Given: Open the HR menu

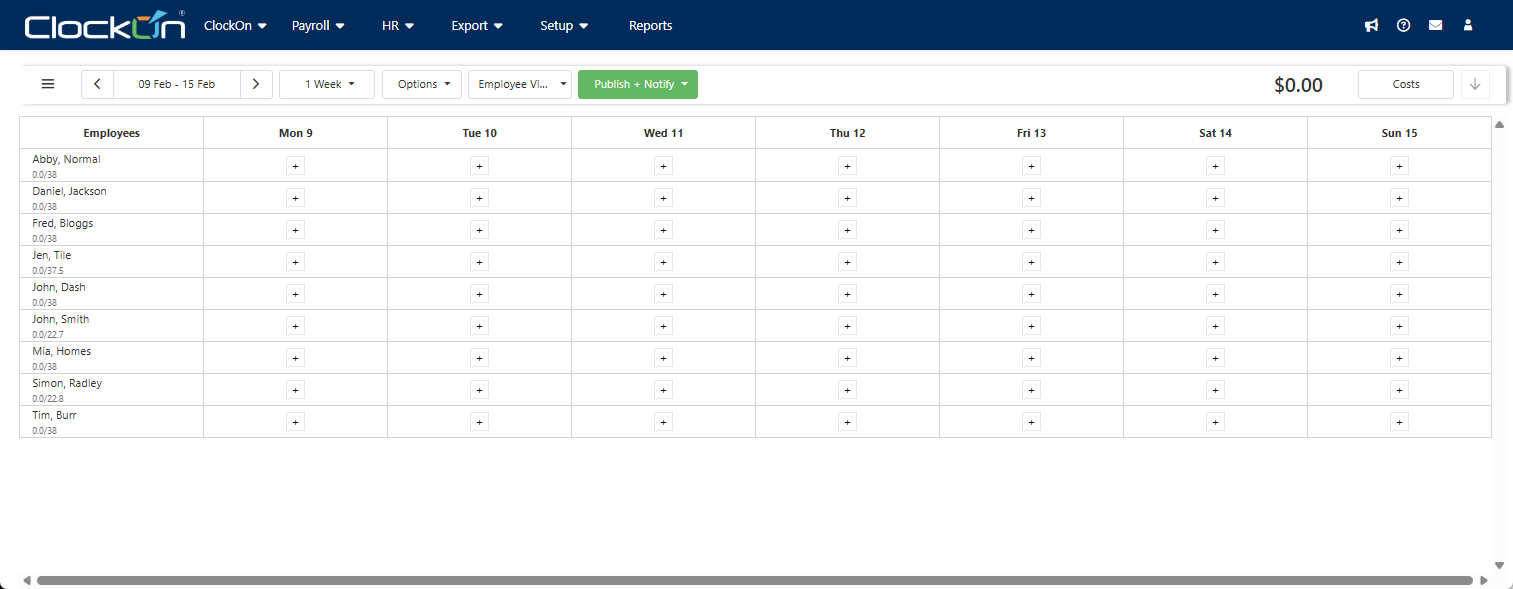Looking at the screenshot, I should pos(398,26).
